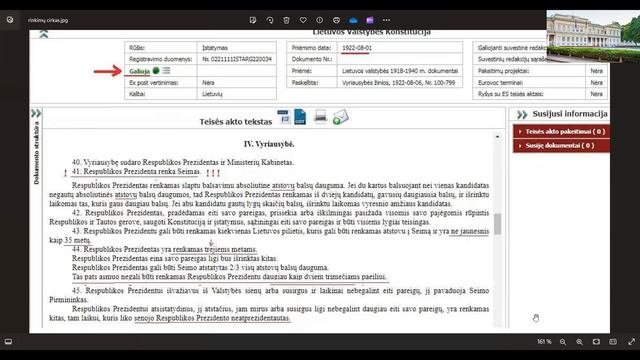640x360 pixels.
Task: Print the photo from viewer toolbar
Action: pos(336,20)
